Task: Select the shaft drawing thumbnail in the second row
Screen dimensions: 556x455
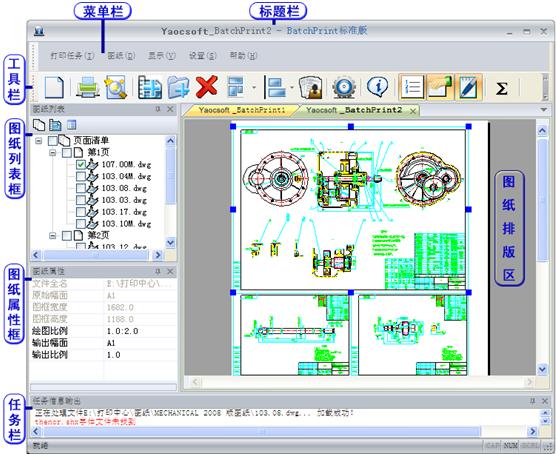Action: tap(290, 335)
